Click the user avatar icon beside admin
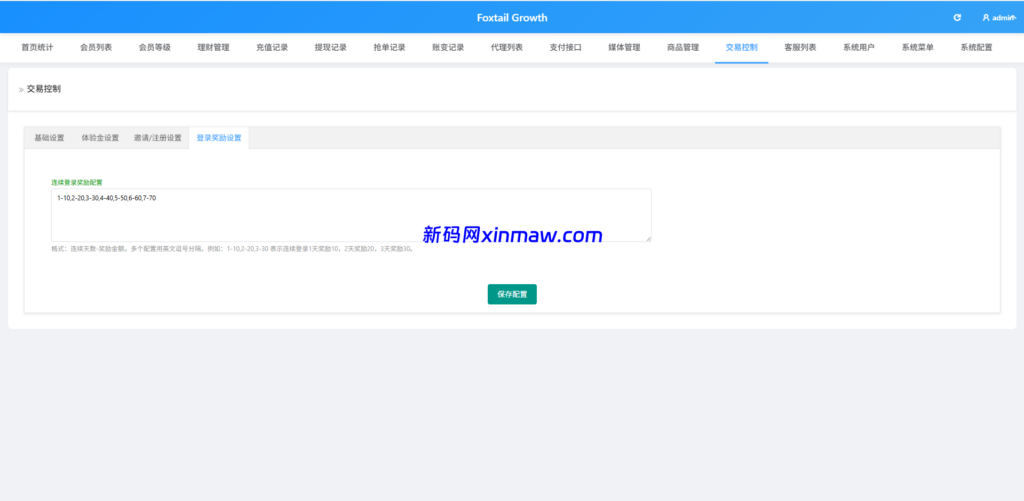Screen dimensions: 1024x501 (985, 18)
